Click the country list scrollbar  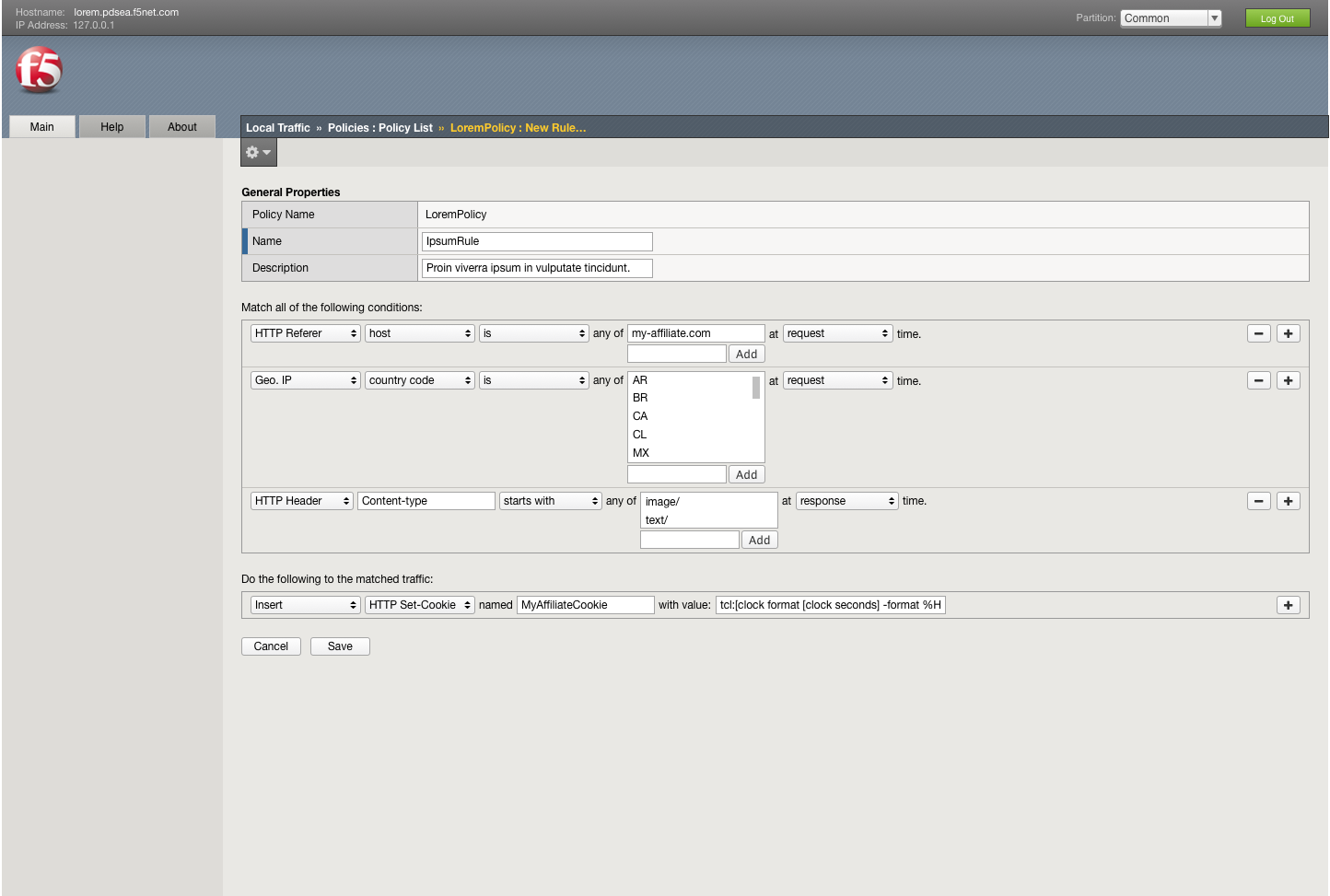(756, 388)
